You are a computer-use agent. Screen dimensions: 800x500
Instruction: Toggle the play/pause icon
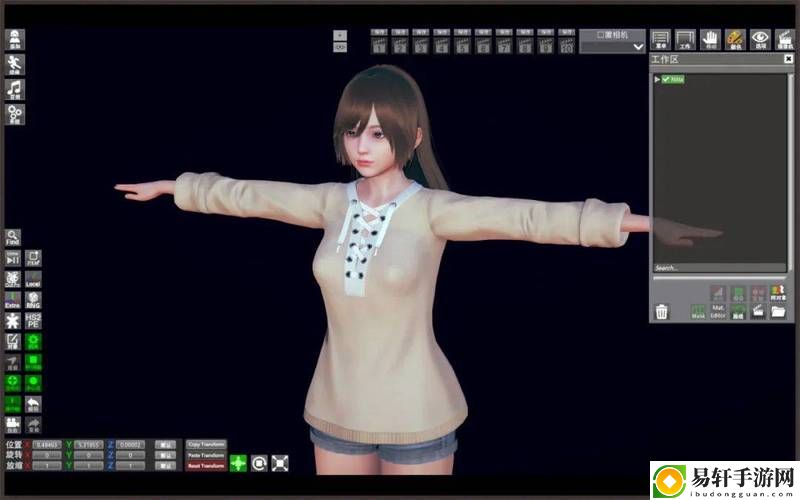(x=13, y=258)
